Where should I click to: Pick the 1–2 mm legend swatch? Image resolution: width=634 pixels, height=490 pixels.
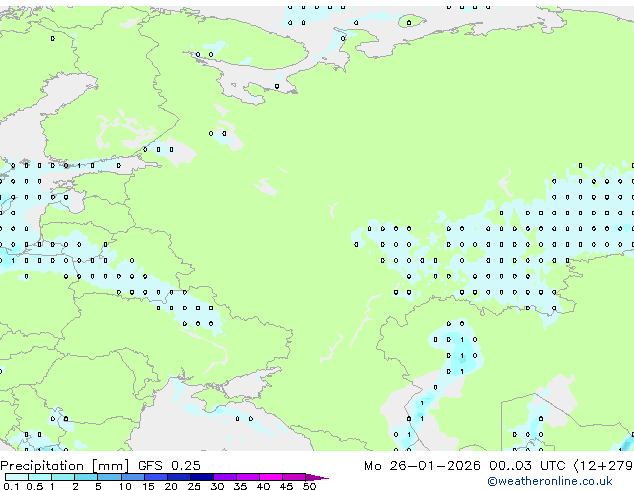63,477
